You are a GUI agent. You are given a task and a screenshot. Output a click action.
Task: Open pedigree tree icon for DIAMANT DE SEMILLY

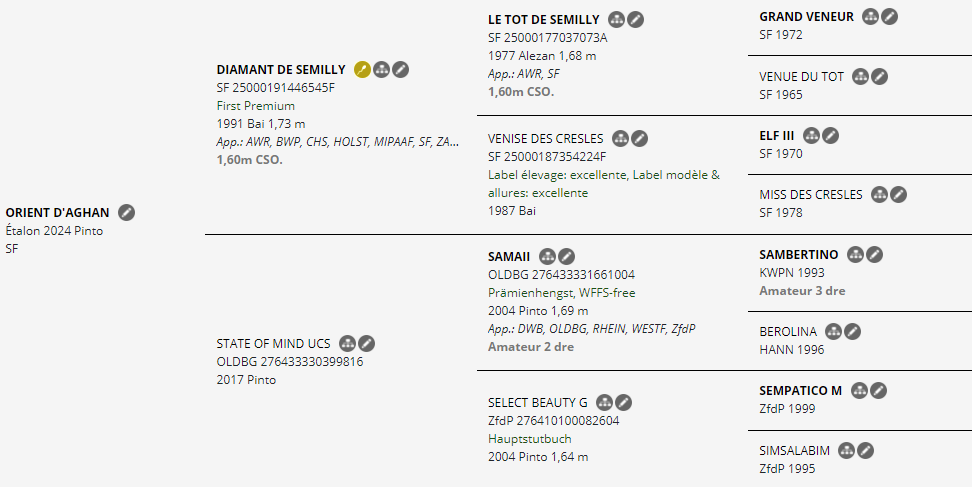[x=382, y=69]
